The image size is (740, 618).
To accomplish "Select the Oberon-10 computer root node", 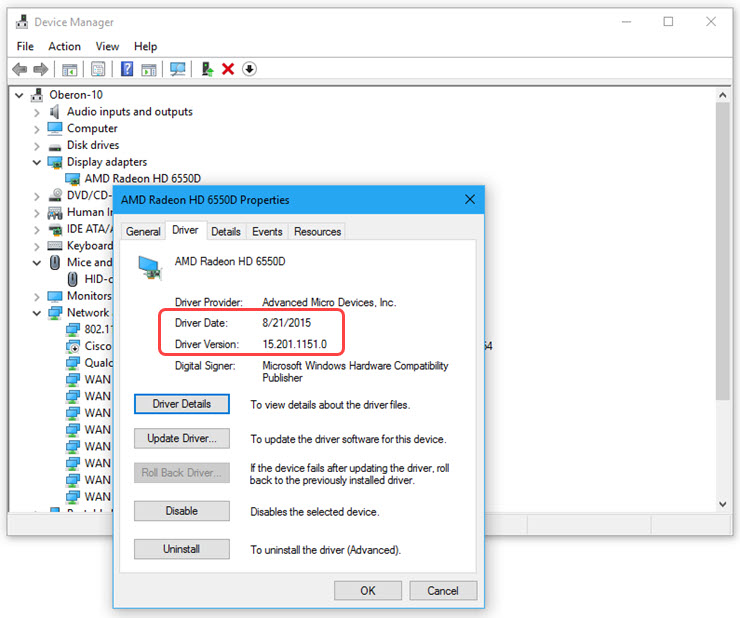I will [76, 95].
